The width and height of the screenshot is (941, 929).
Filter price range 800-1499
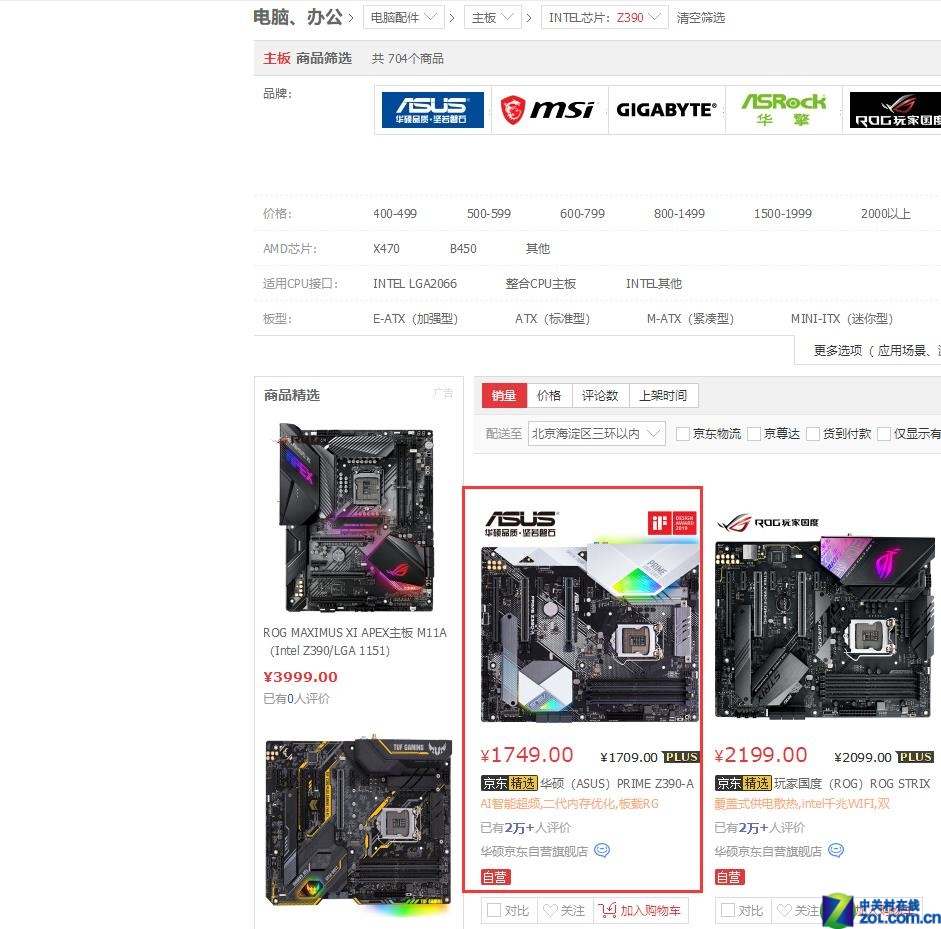[x=679, y=214]
